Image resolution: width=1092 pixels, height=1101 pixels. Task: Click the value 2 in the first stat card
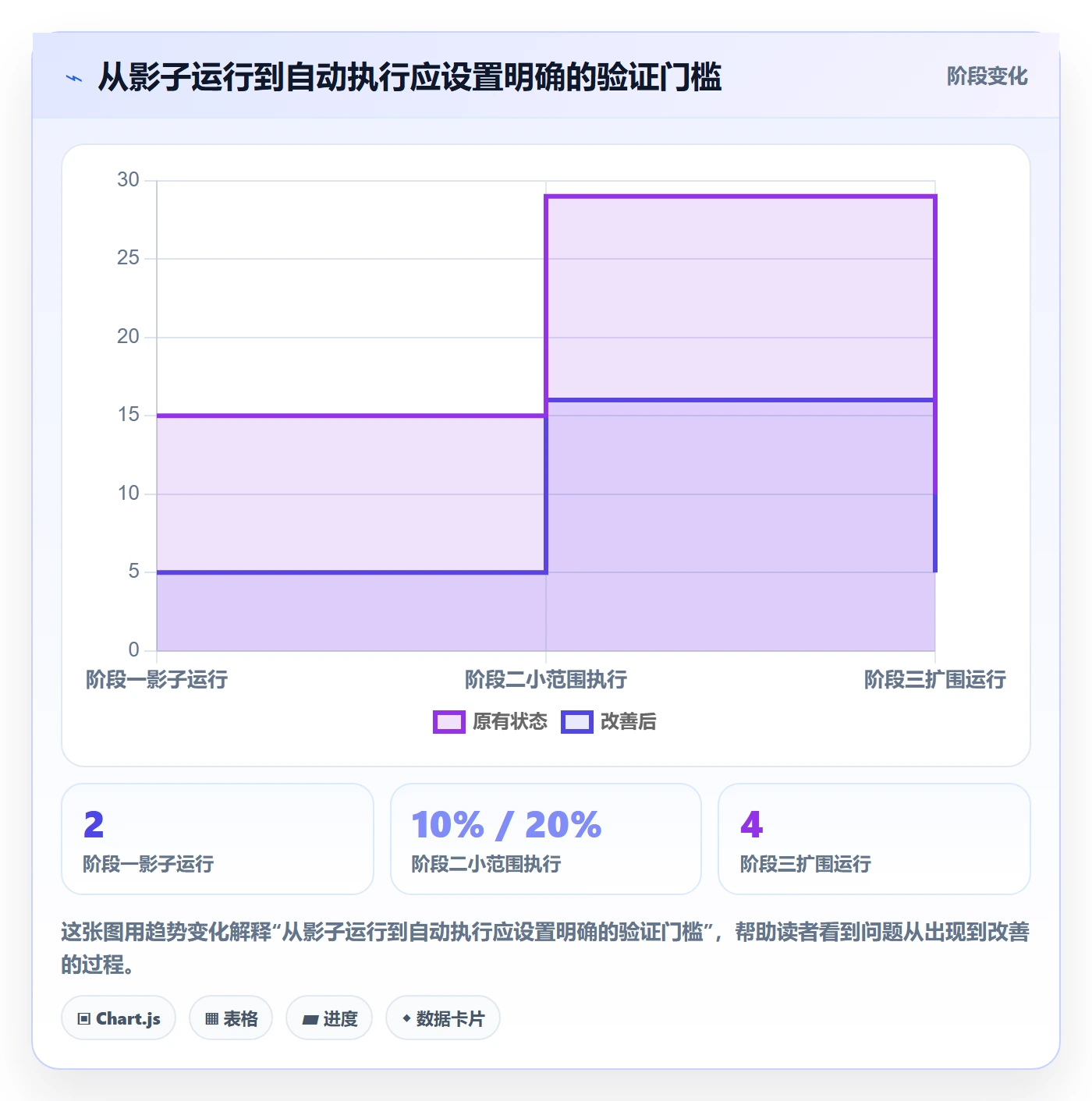point(94,825)
